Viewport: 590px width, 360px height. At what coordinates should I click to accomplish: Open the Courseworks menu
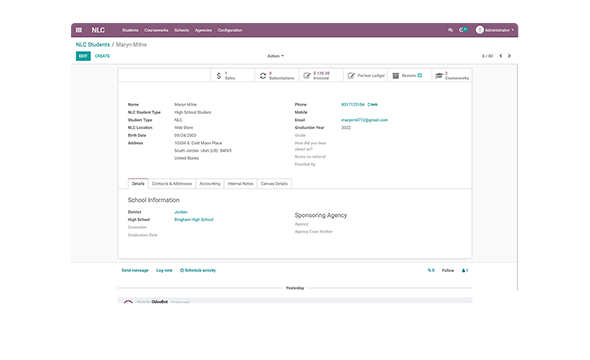coord(156,30)
